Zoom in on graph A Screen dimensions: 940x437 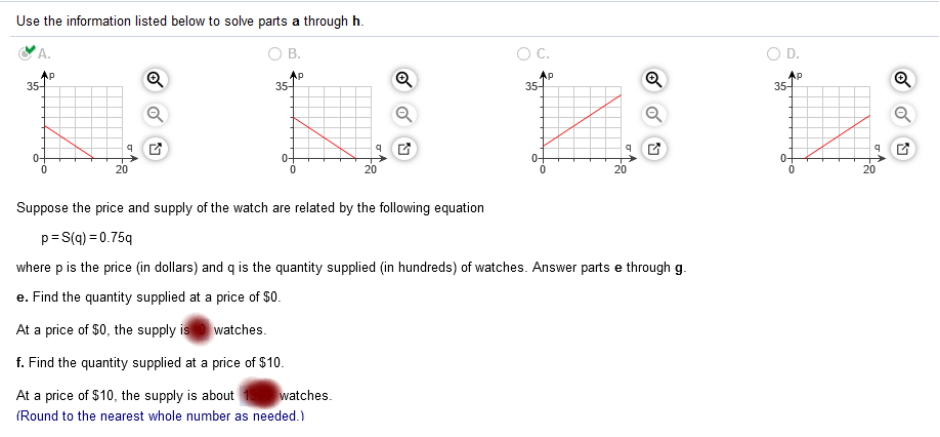154,79
